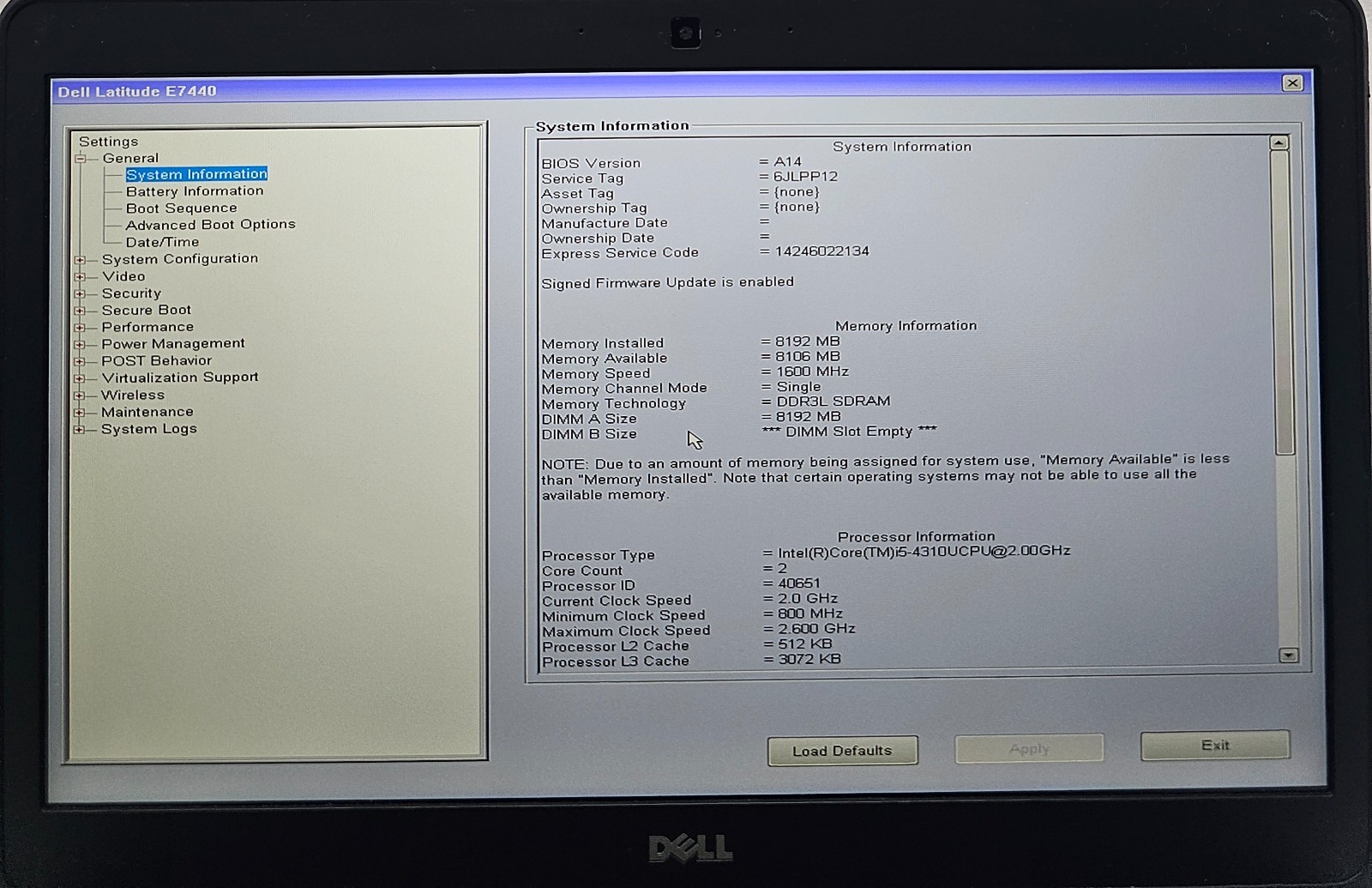1372x888 pixels.
Task: Click the Processor ID 40651 value
Action: click(x=799, y=583)
